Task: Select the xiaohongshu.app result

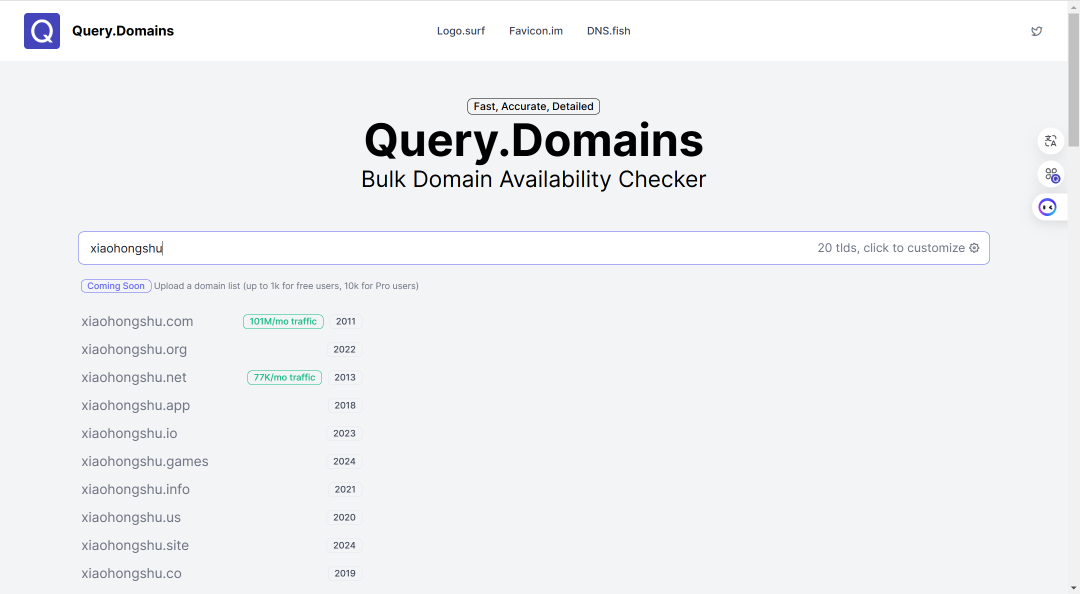Action: click(x=136, y=406)
